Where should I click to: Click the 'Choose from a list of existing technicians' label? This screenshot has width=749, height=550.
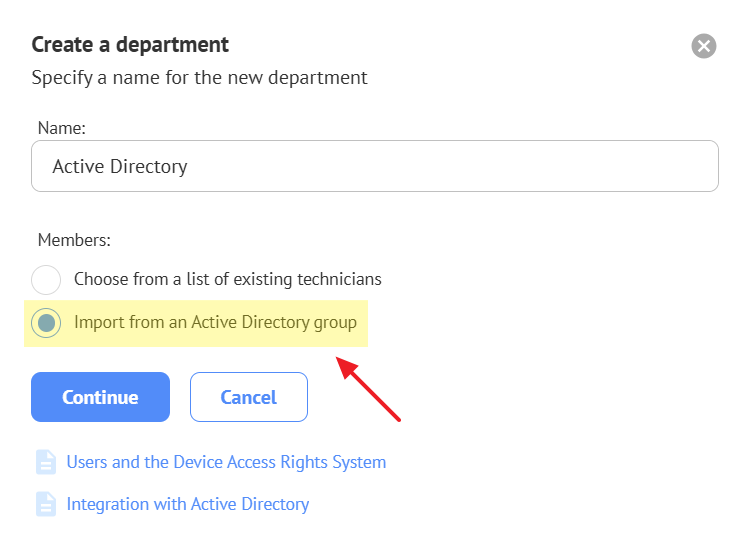point(228,280)
